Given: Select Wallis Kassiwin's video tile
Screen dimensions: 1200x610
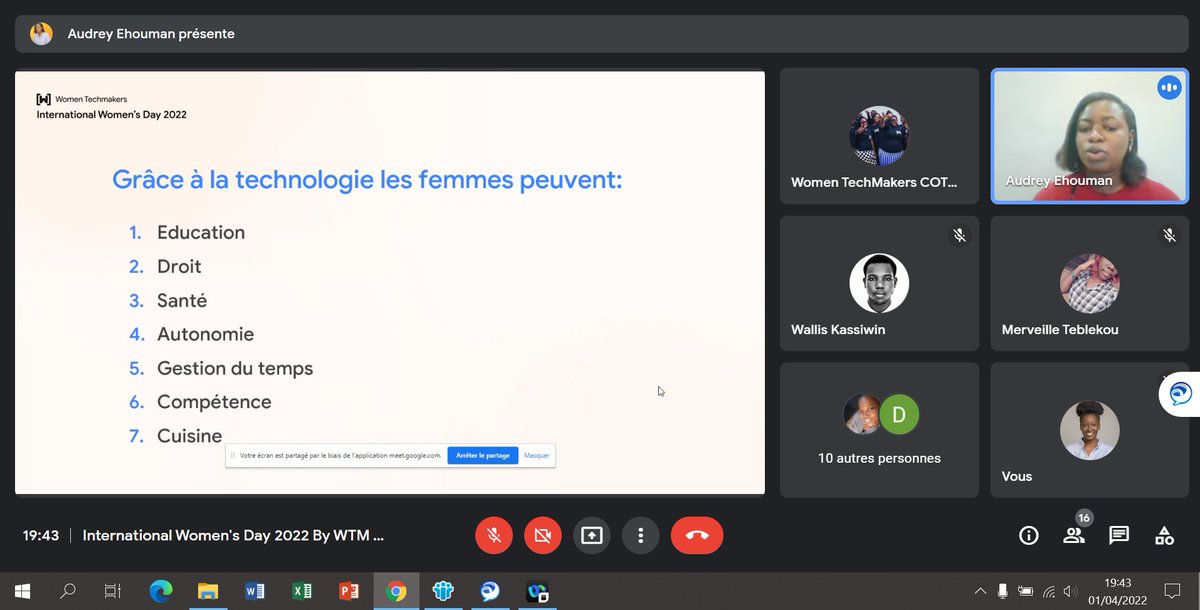Looking at the screenshot, I should (879, 283).
